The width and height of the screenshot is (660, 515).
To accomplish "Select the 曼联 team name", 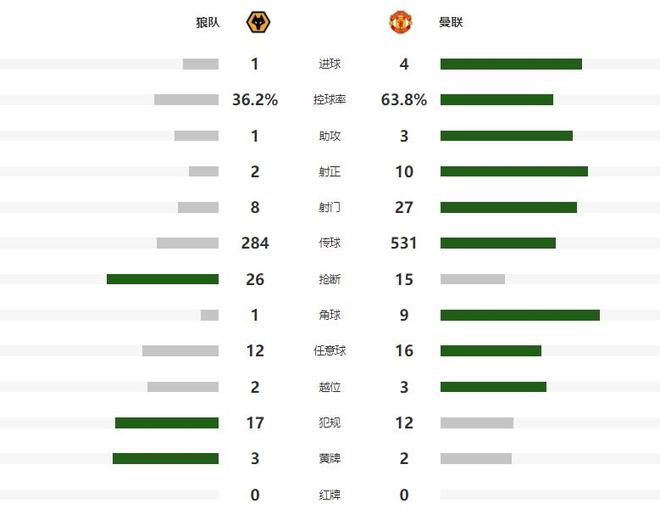I will pyautogui.click(x=451, y=22).
